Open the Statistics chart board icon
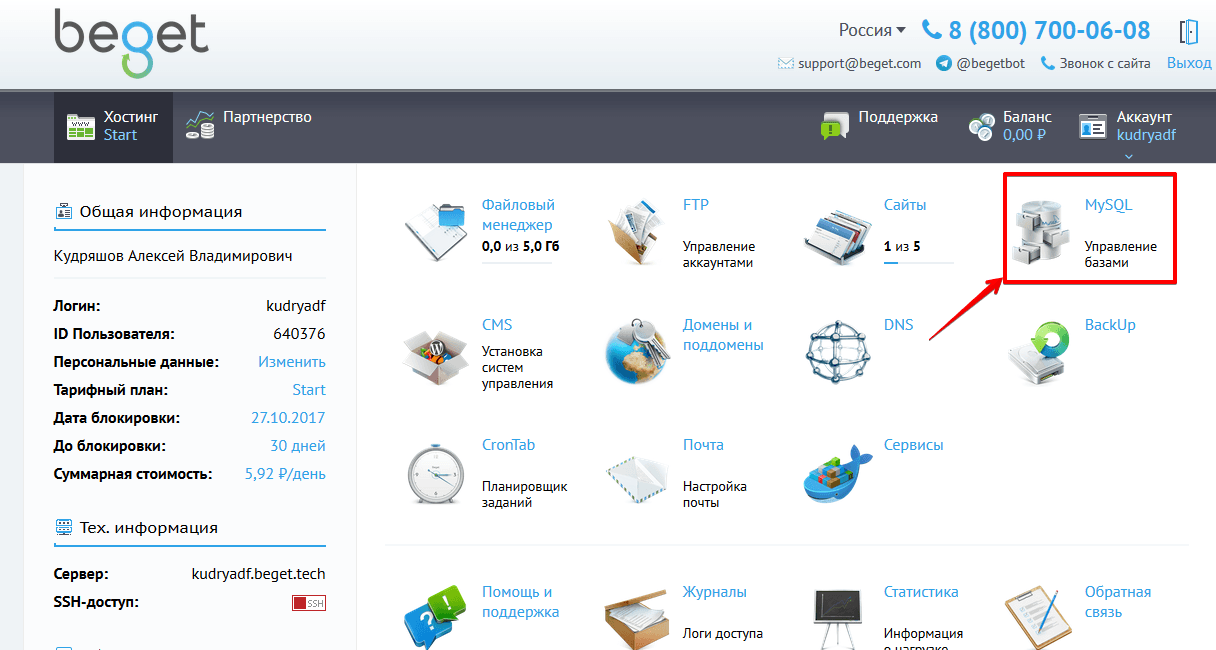 click(840, 617)
